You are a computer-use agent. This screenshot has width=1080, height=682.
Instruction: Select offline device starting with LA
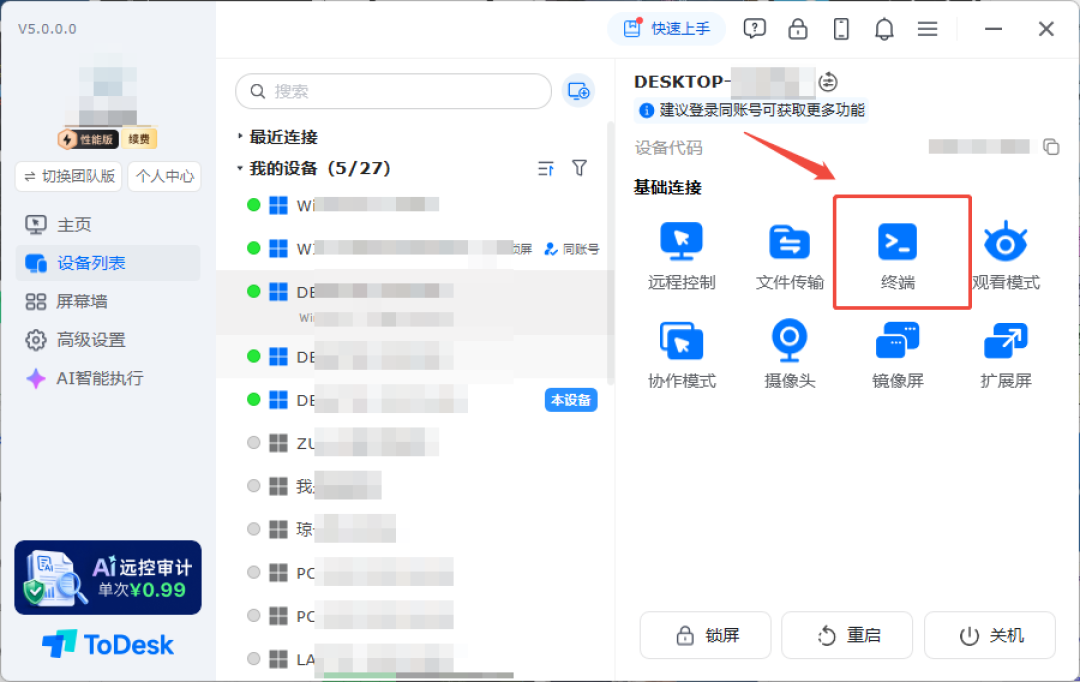coord(413,659)
